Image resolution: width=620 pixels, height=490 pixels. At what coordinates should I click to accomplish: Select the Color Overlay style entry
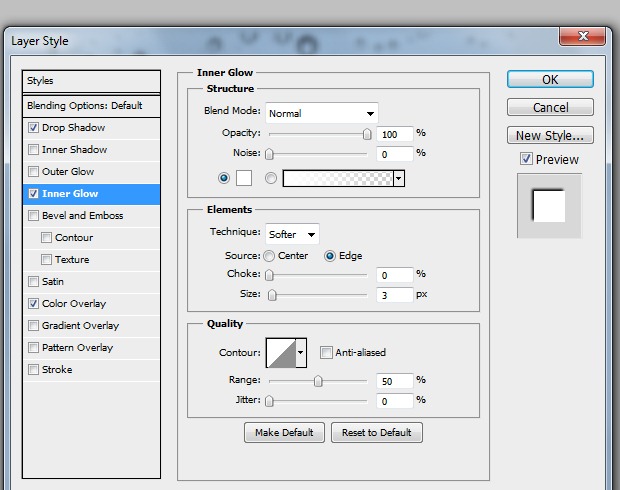click(74, 303)
